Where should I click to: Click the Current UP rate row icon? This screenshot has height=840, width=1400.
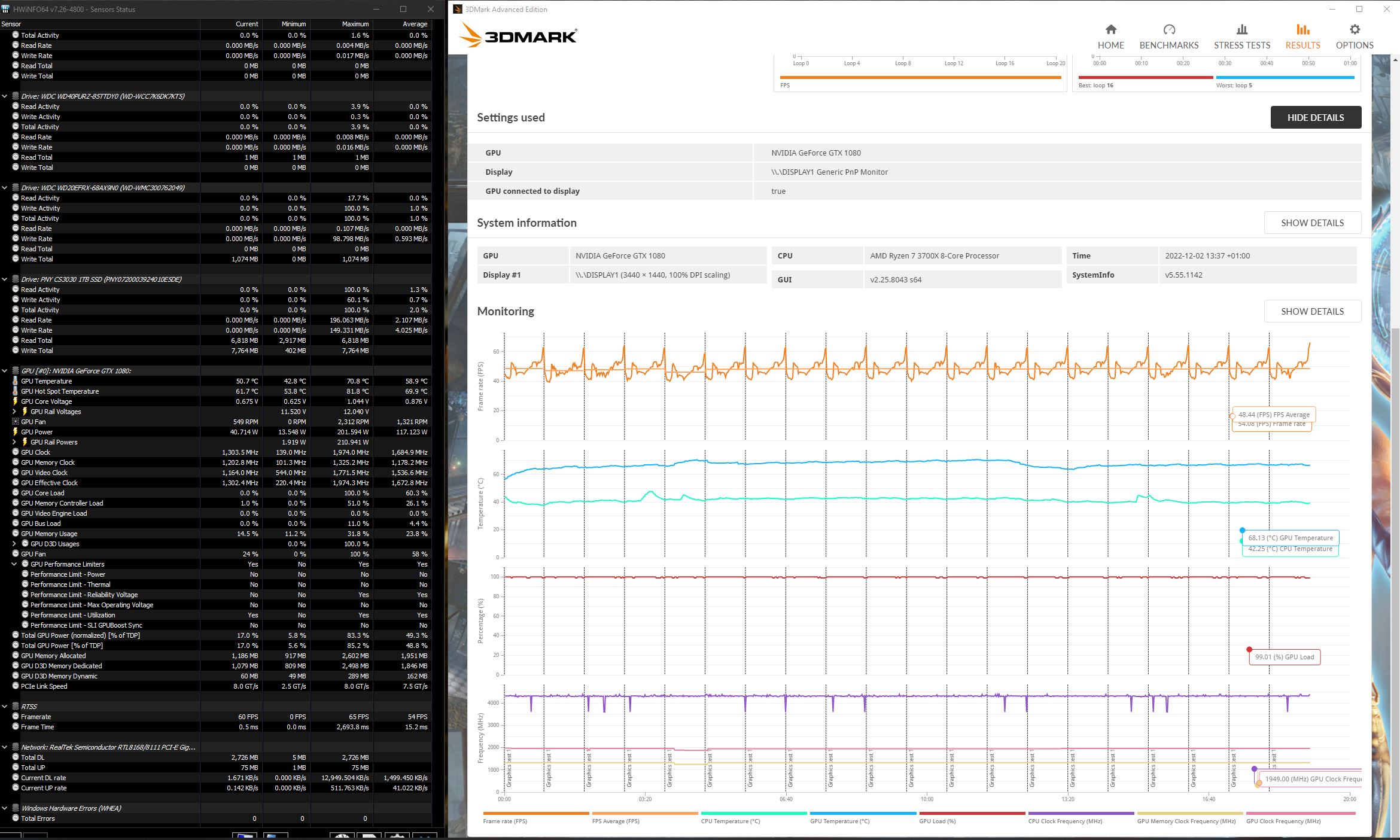pyautogui.click(x=16, y=788)
